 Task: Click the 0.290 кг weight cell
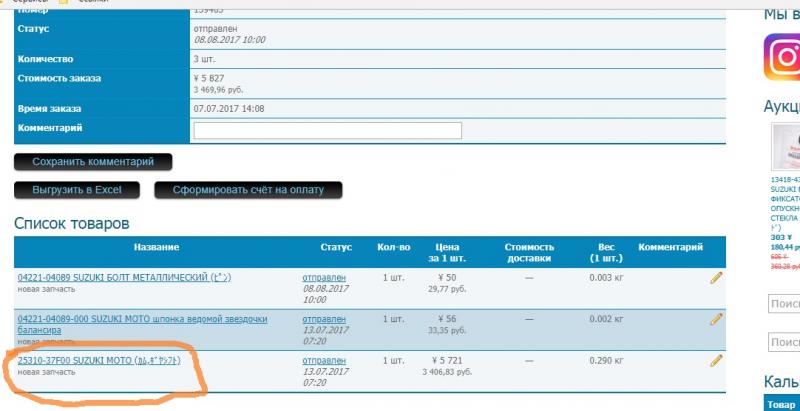[x=606, y=361]
